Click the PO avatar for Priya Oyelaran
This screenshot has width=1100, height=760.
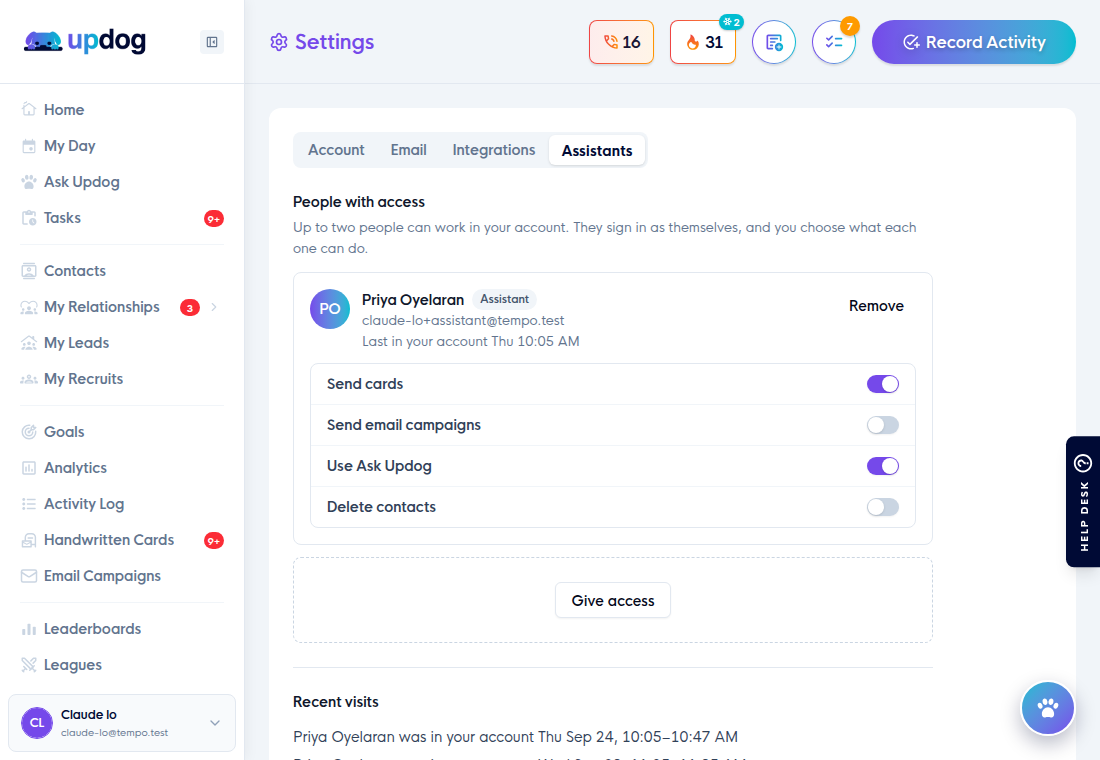point(330,309)
